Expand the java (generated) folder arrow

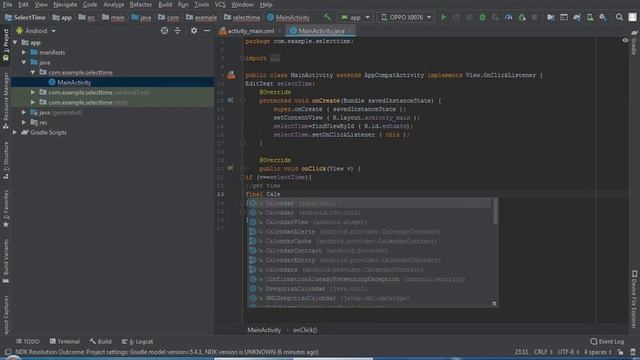coord(24,112)
